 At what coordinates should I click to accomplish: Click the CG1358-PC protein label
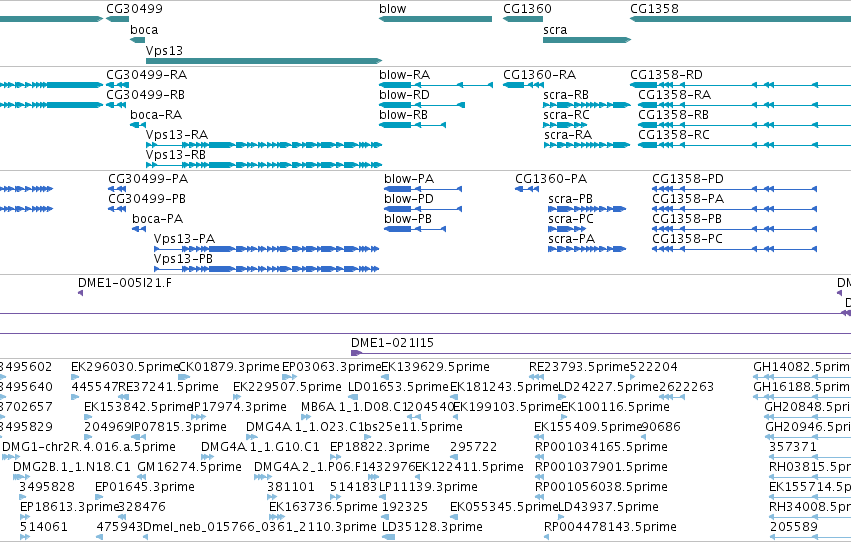point(687,239)
